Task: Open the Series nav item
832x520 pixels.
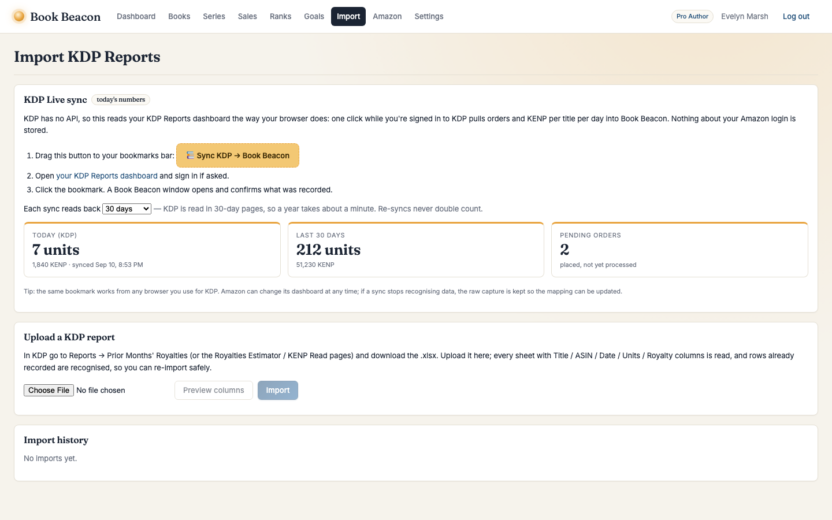Action: [214, 16]
